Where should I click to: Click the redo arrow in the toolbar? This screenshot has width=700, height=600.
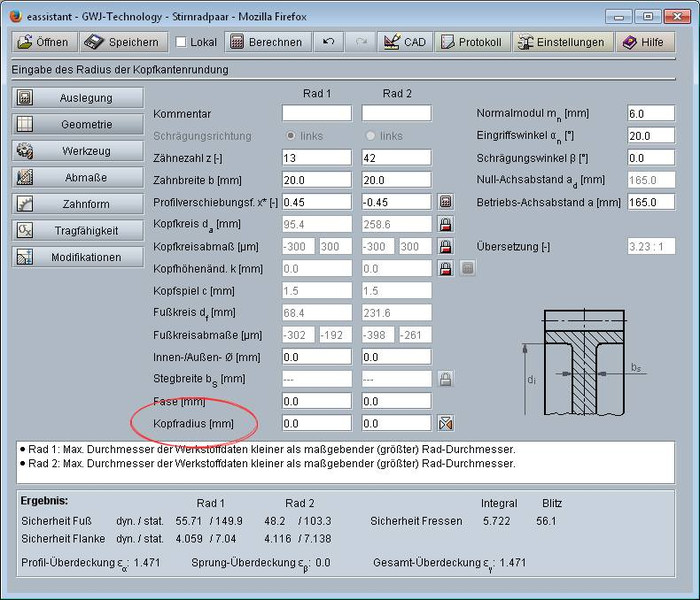tap(360, 42)
